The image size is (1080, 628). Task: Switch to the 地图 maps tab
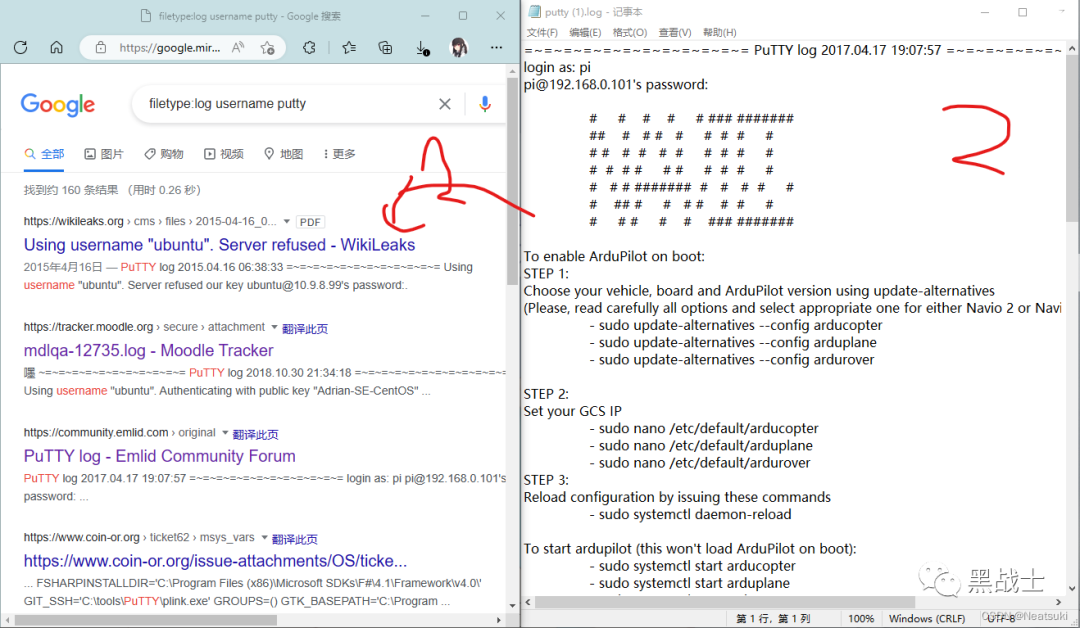click(283, 154)
